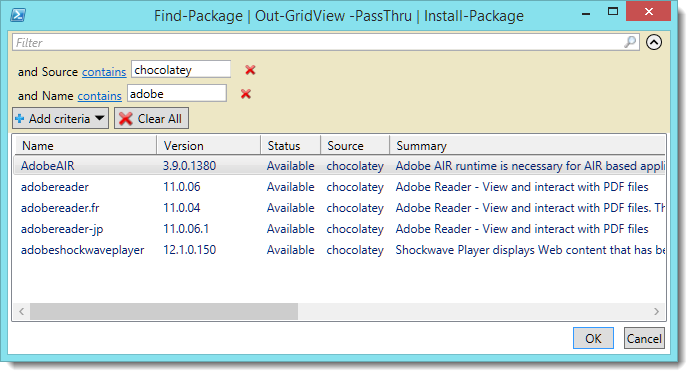The height and width of the screenshot is (377, 693).
Task: Click version 11.0.04 cell
Action: point(182,208)
